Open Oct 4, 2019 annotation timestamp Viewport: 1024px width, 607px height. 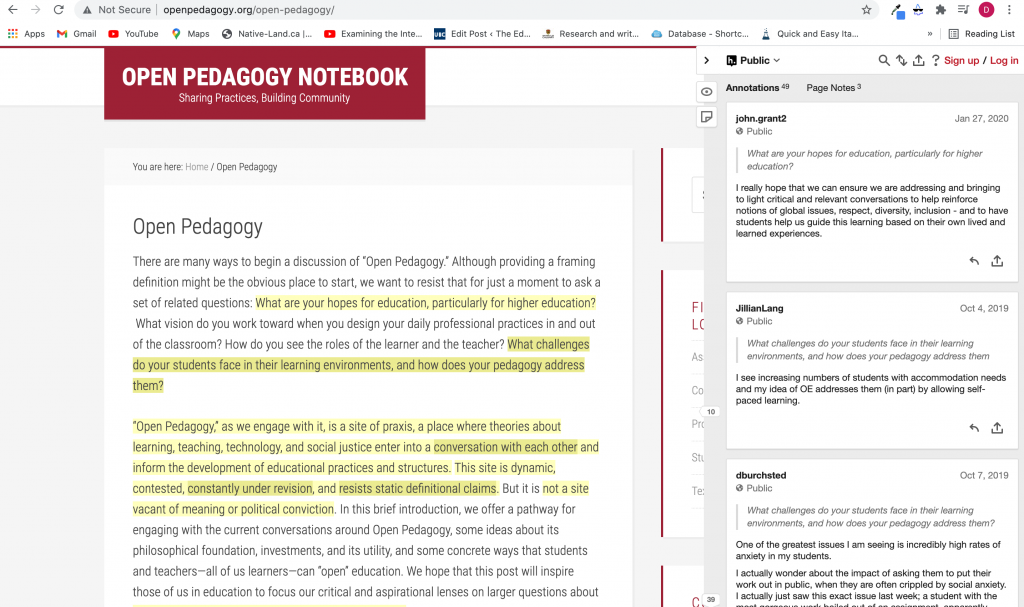tap(984, 308)
